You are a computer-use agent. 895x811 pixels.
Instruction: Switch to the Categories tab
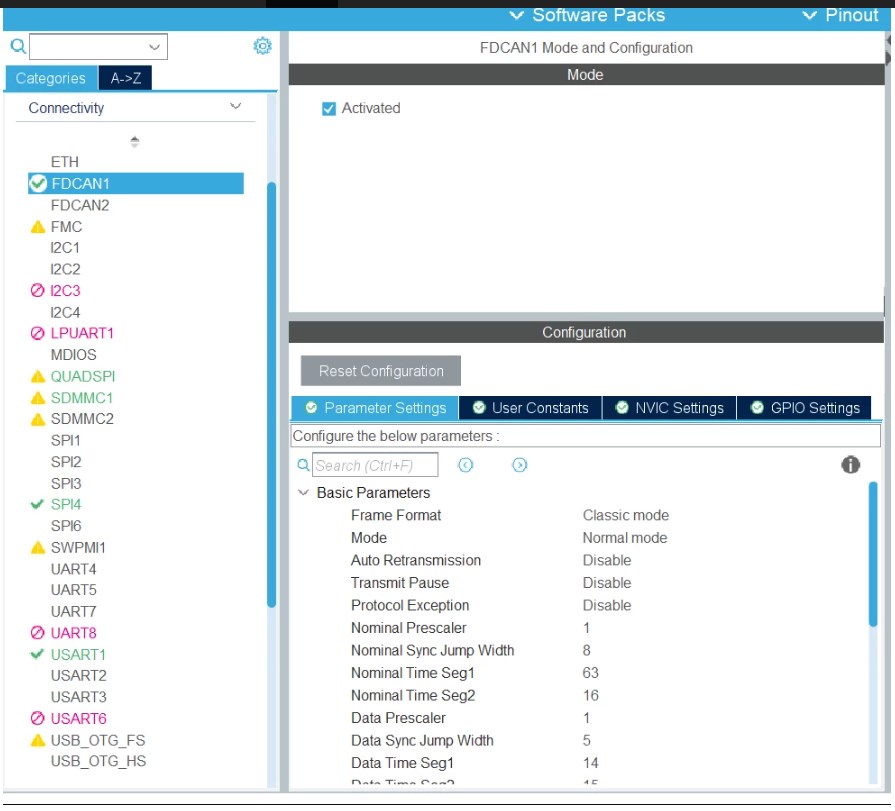pyautogui.click(x=51, y=78)
